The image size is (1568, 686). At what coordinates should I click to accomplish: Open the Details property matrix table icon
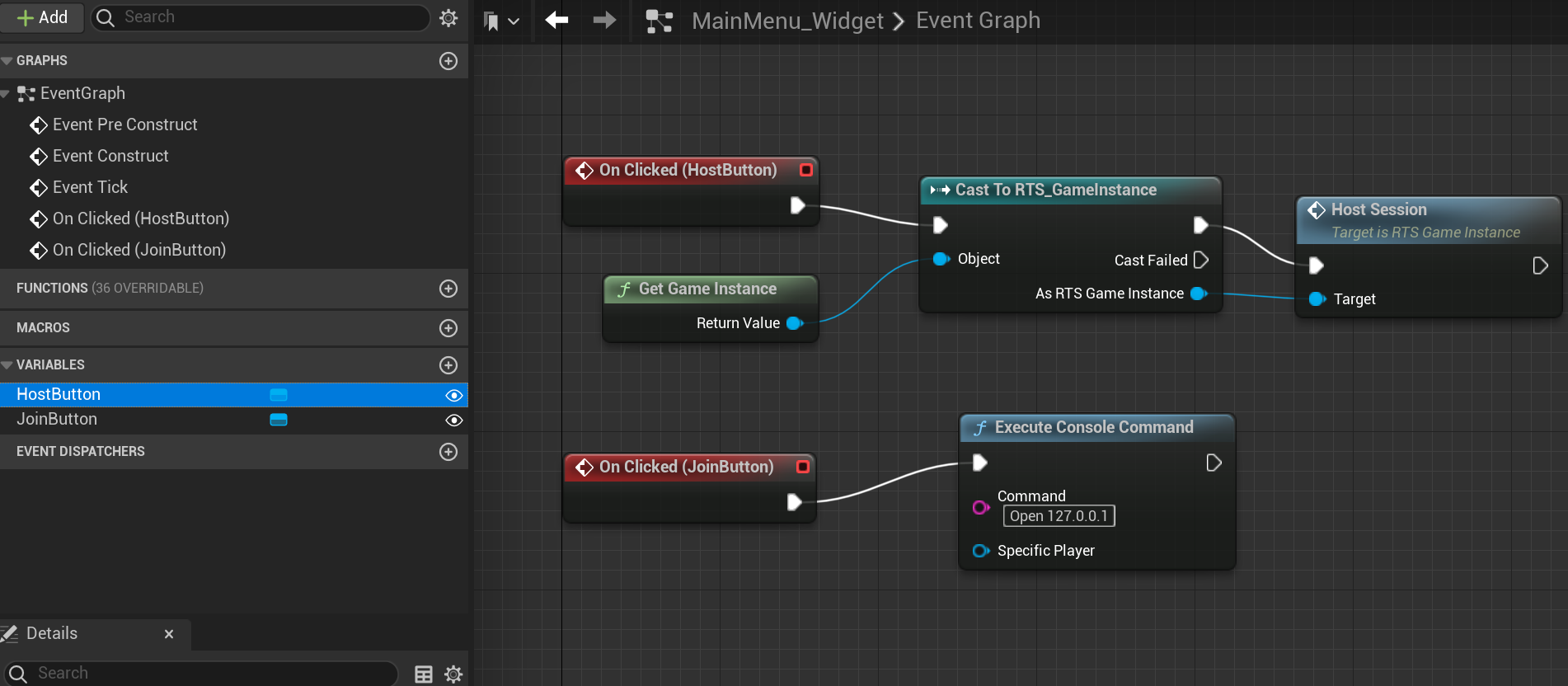(x=424, y=674)
